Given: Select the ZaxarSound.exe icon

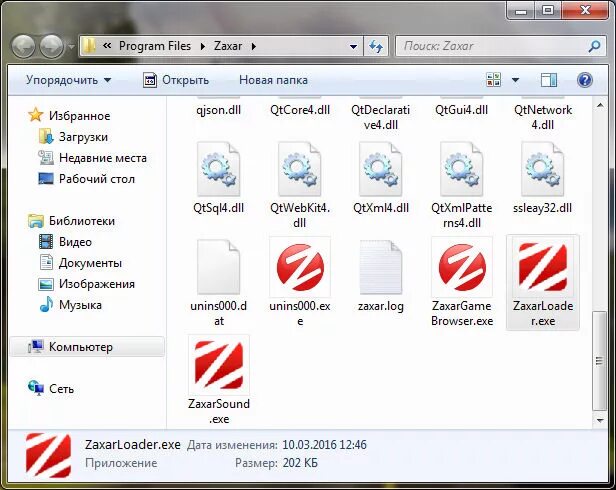Looking at the screenshot, I should pyautogui.click(x=218, y=365).
